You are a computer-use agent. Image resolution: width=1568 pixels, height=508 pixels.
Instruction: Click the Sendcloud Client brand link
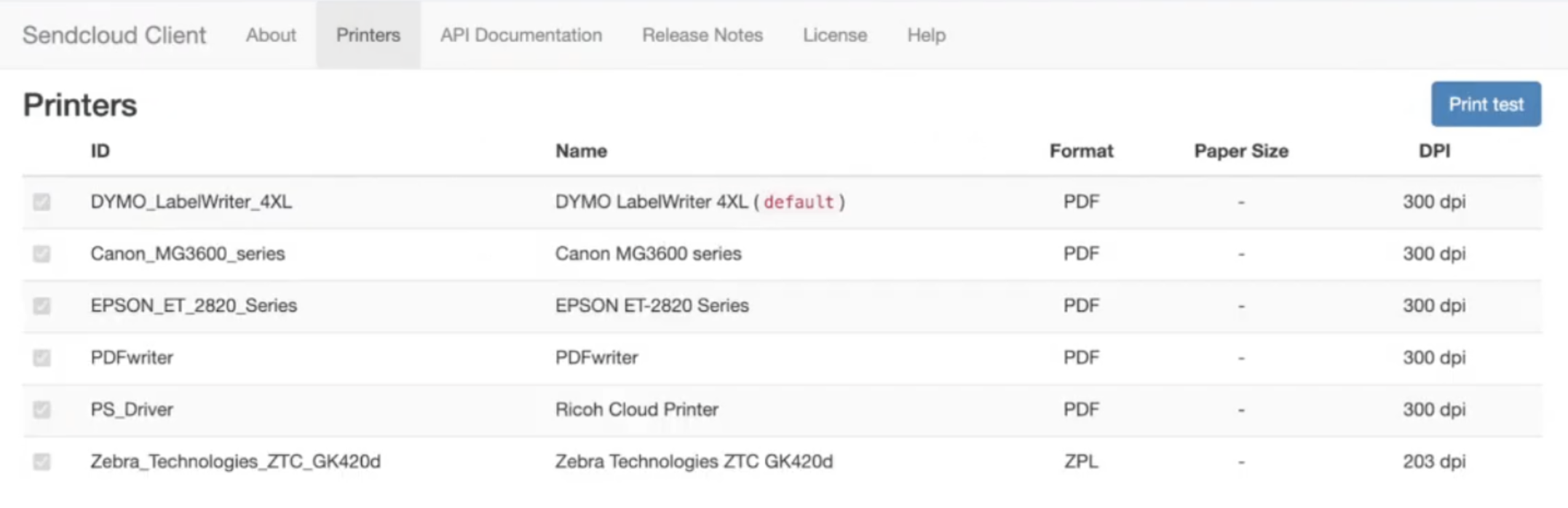click(x=114, y=35)
